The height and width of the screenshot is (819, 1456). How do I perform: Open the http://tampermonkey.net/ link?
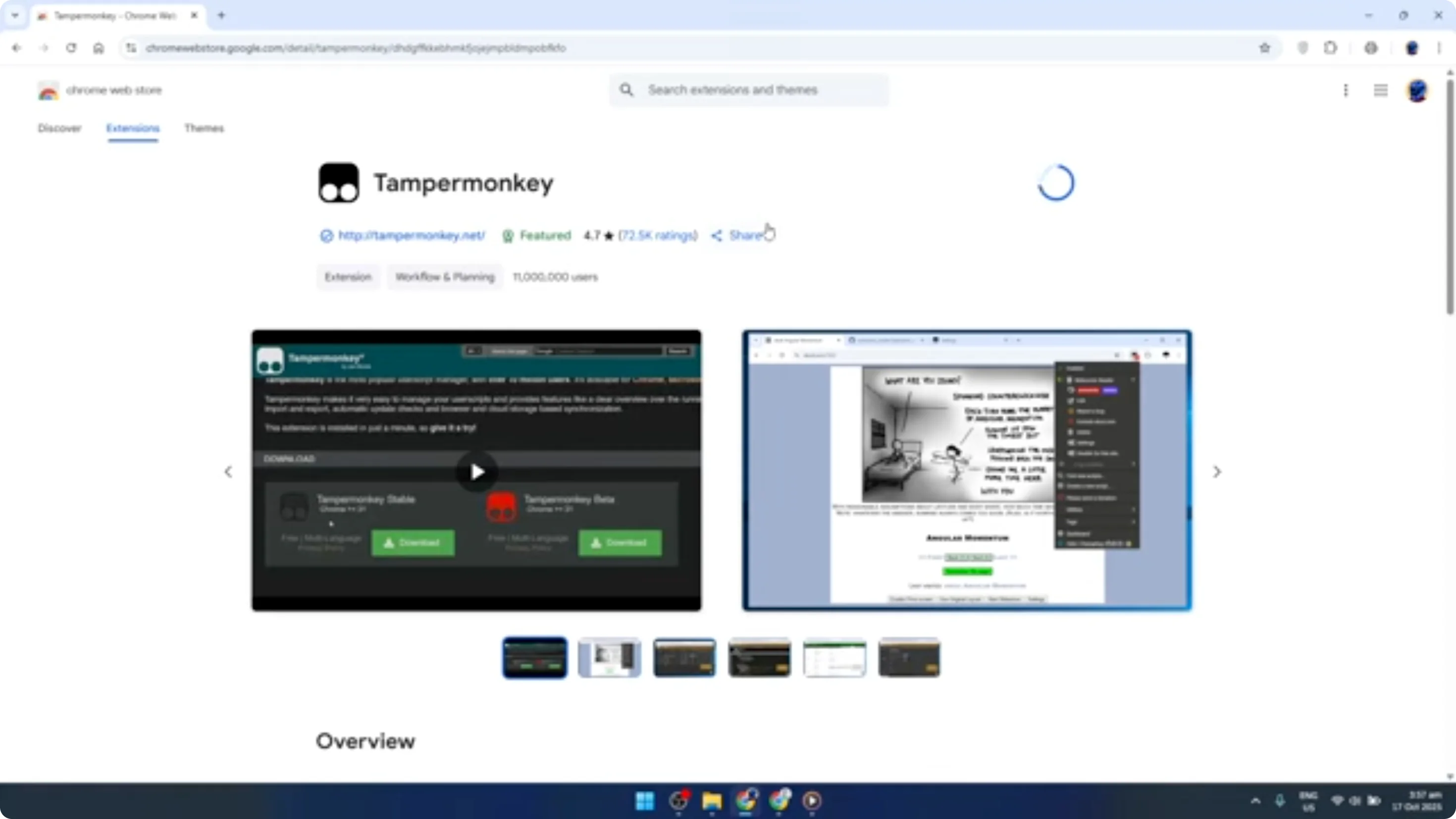412,236
